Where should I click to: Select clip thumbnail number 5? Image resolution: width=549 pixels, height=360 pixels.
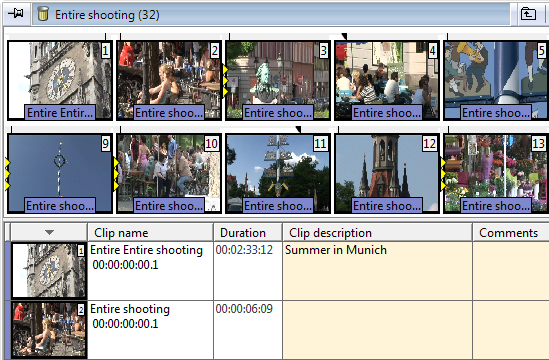tap(496, 81)
